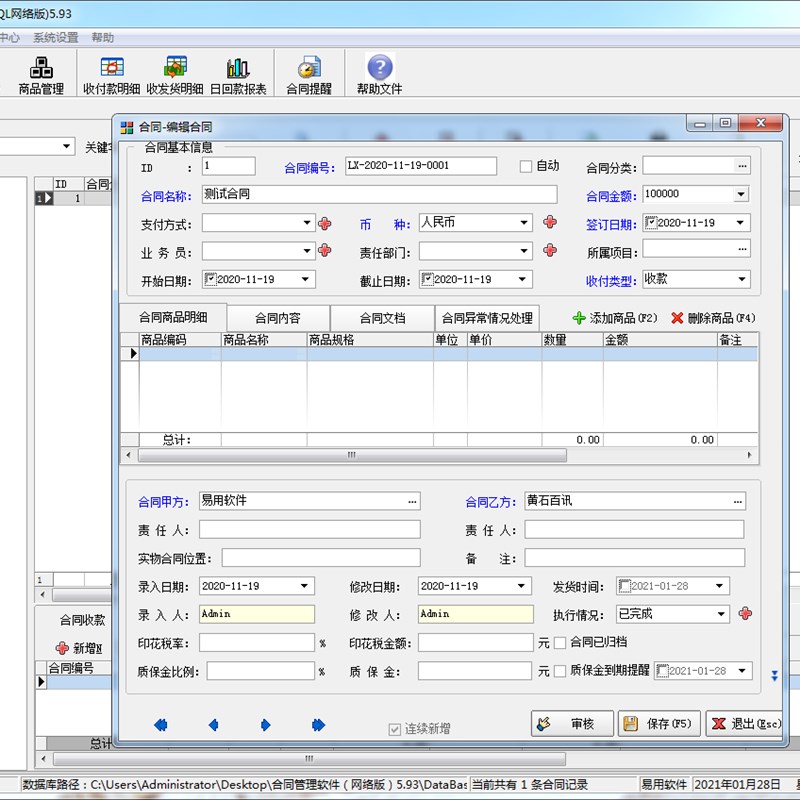
Task: Enable the 自动 checkbox beside 合同编号
Action: (x=524, y=166)
